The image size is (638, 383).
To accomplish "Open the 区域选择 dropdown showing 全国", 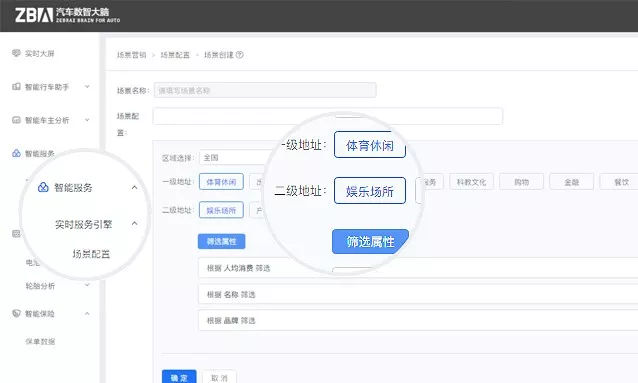I will point(233,158).
